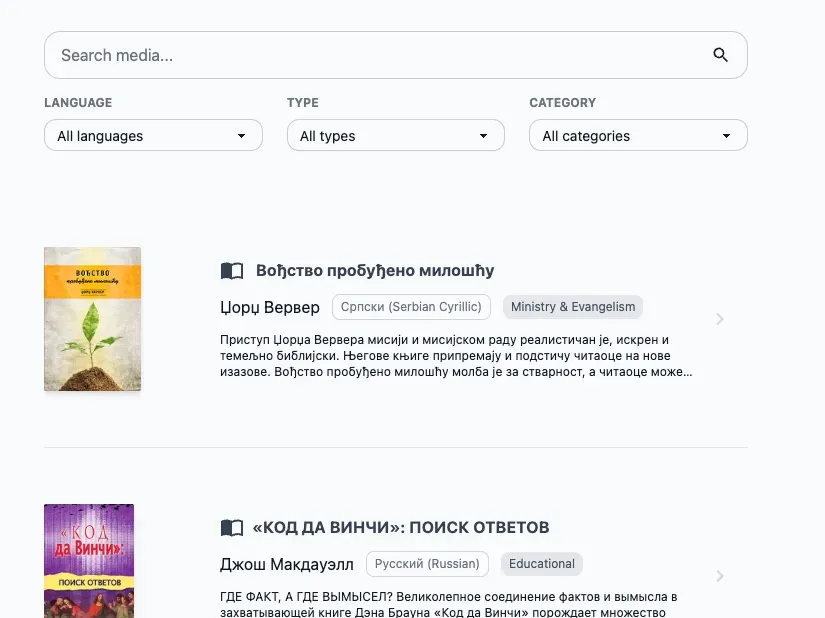Select the Русский (Russian) language pill

click(427, 563)
